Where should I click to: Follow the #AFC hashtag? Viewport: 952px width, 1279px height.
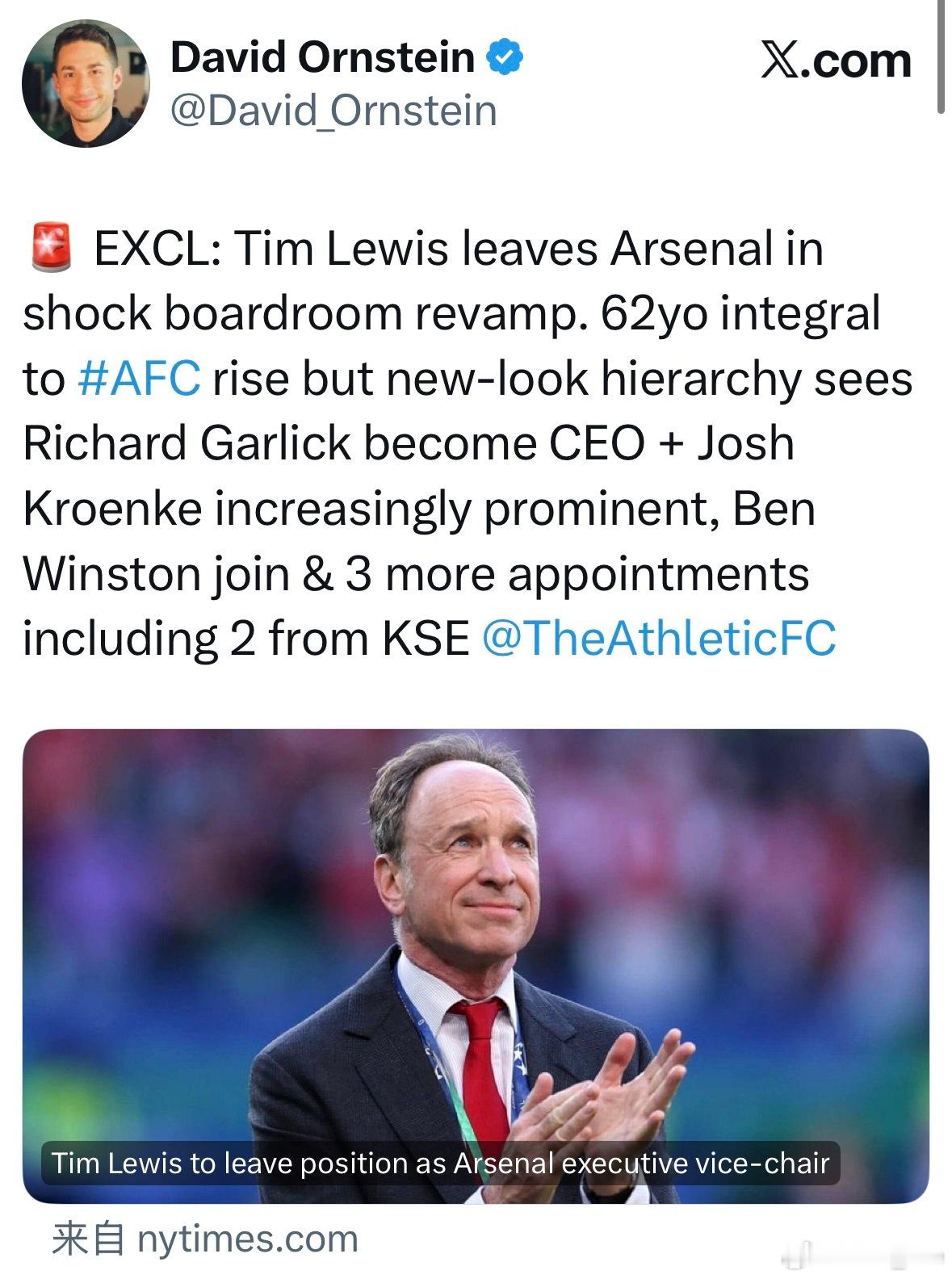tap(139, 379)
